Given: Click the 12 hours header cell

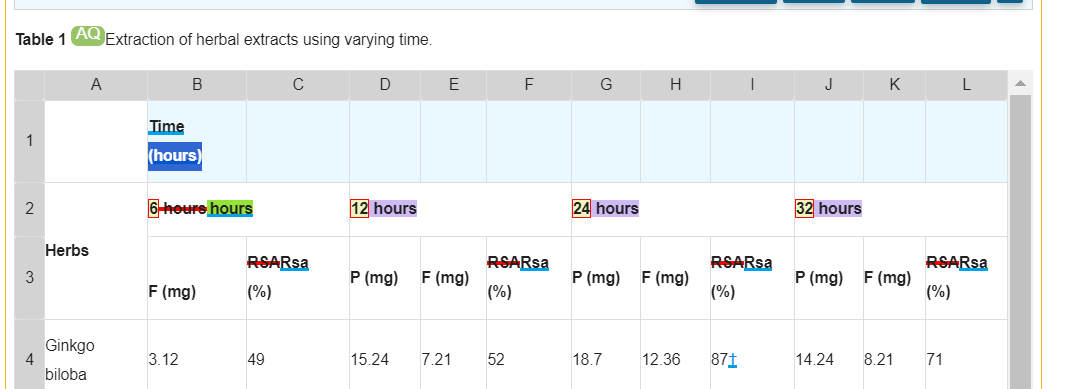Looking at the screenshot, I should point(461,209).
